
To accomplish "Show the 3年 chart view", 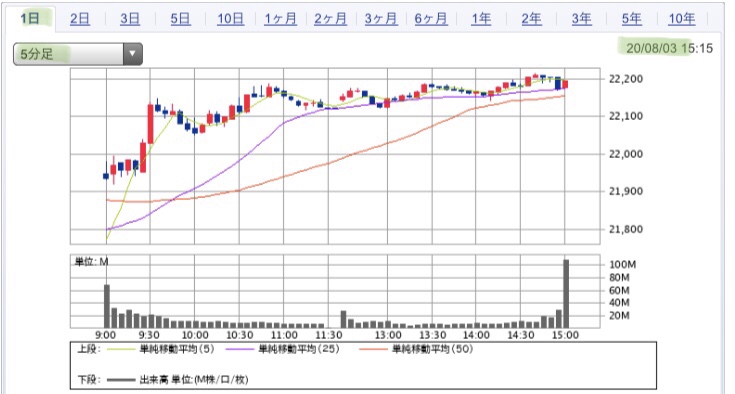I will [581, 19].
